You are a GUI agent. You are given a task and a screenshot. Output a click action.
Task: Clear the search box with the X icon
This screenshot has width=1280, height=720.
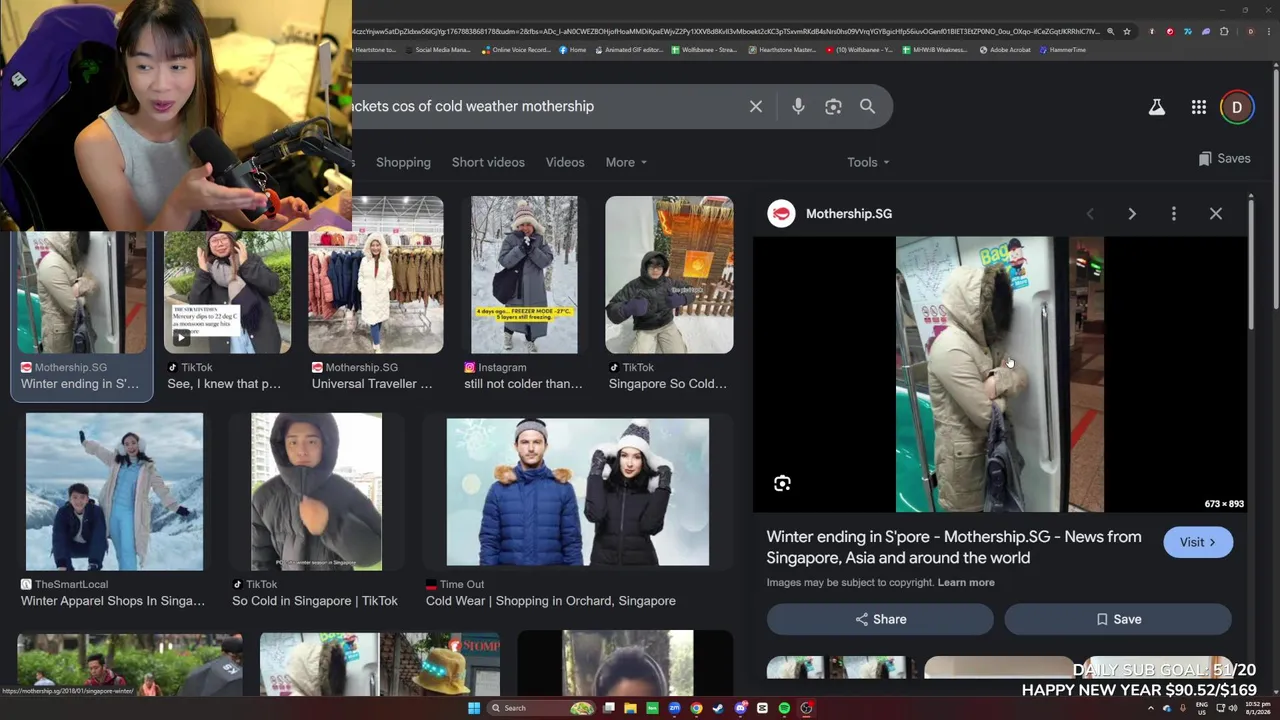click(756, 106)
